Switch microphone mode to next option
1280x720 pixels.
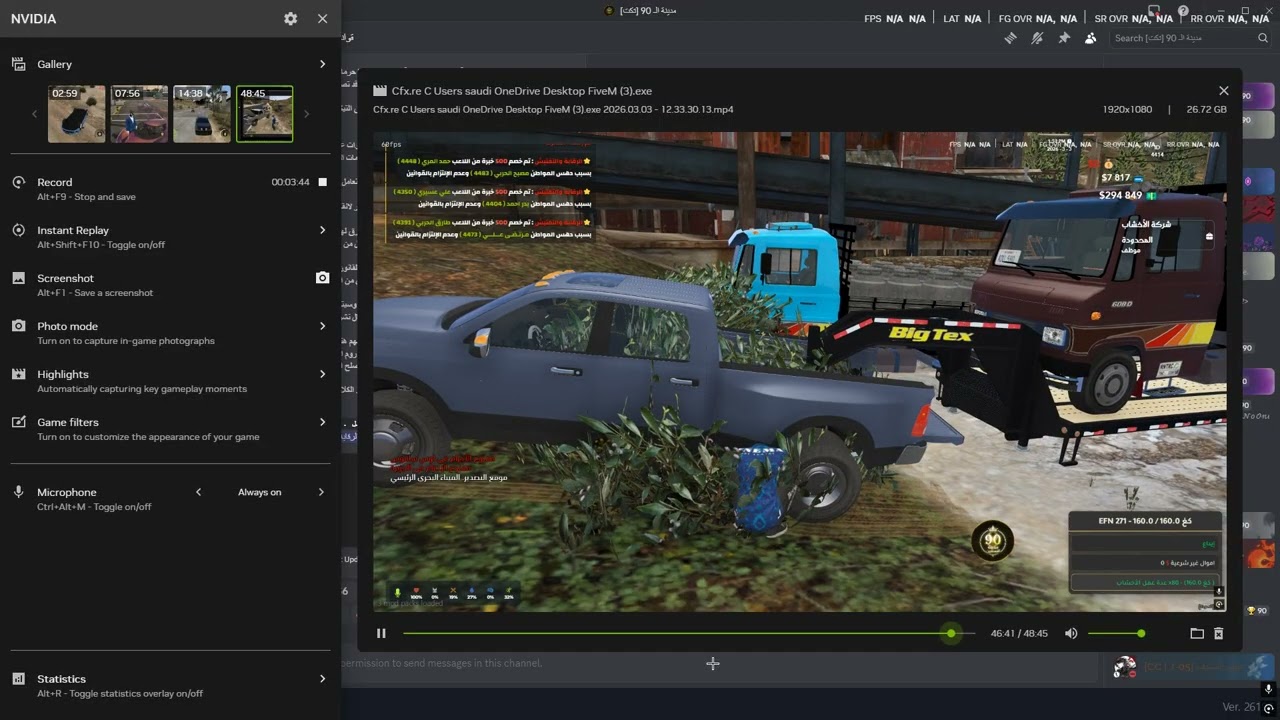(x=321, y=492)
